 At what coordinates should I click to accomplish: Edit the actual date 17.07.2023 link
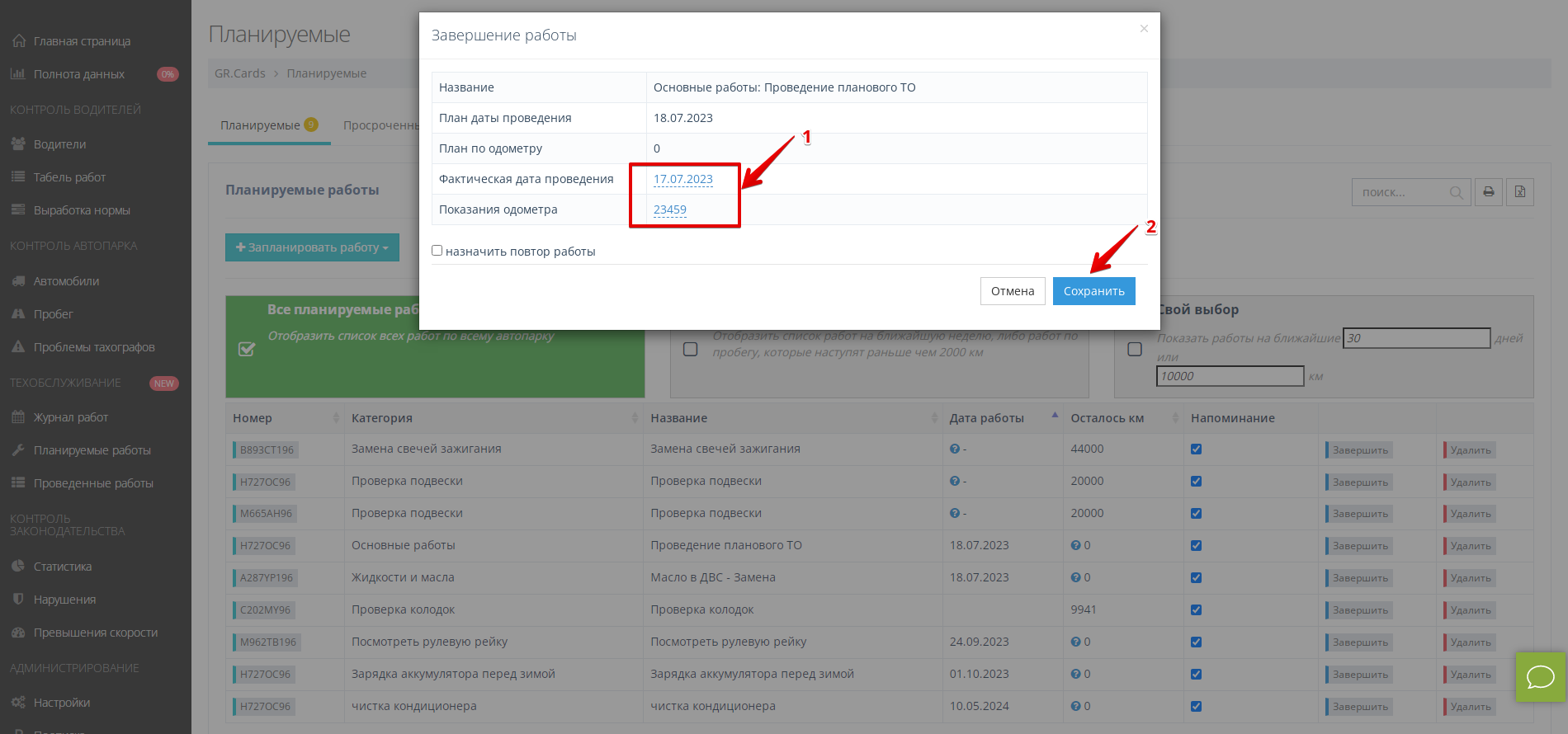(x=682, y=179)
